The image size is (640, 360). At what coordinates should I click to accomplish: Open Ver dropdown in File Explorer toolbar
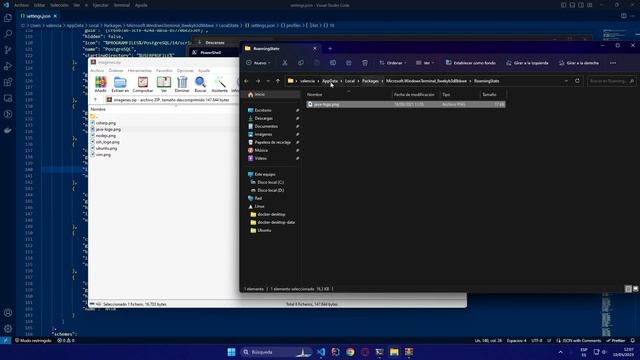[x=425, y=63]
